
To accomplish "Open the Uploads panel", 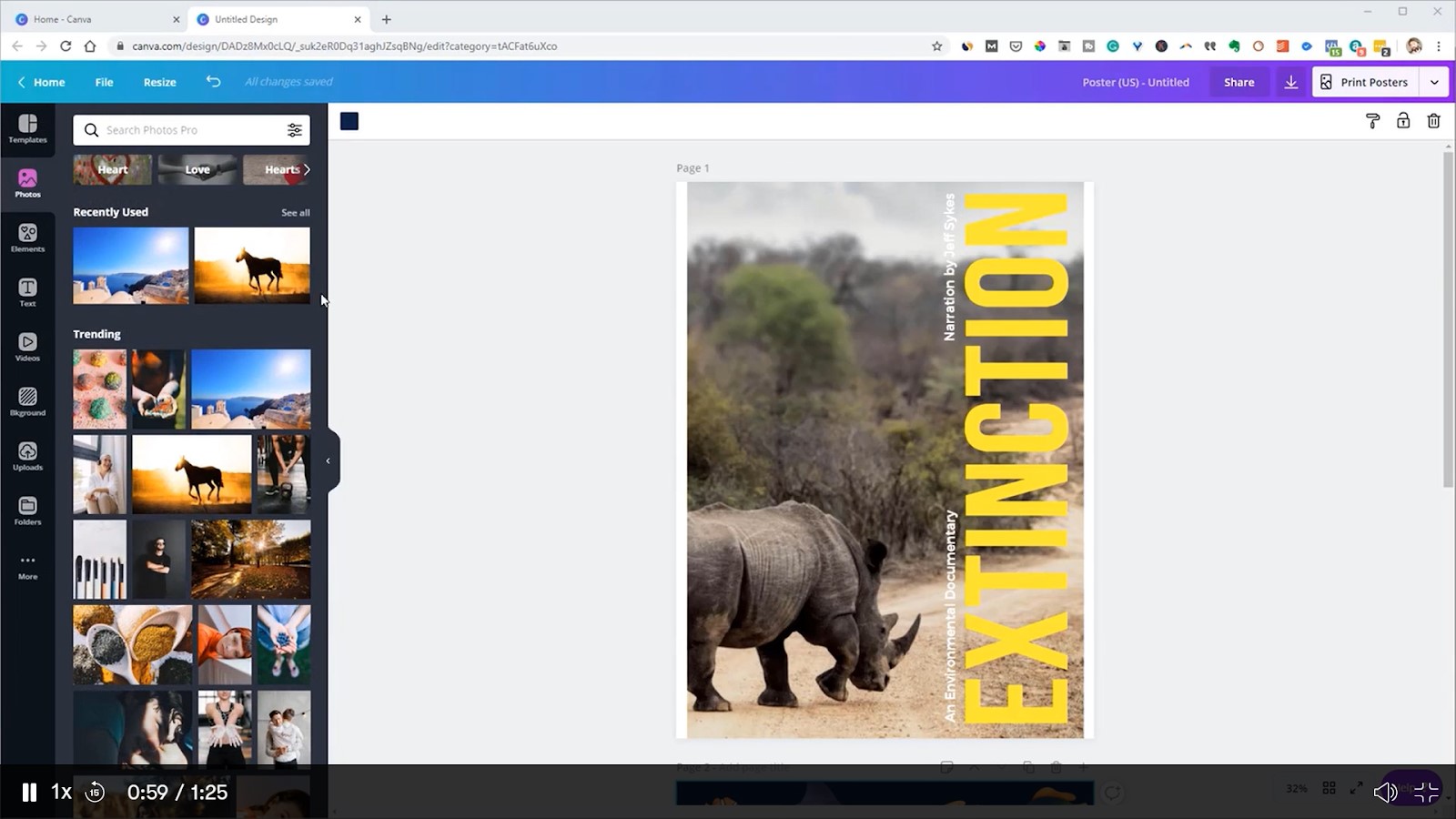I will (x=27, y=456).
